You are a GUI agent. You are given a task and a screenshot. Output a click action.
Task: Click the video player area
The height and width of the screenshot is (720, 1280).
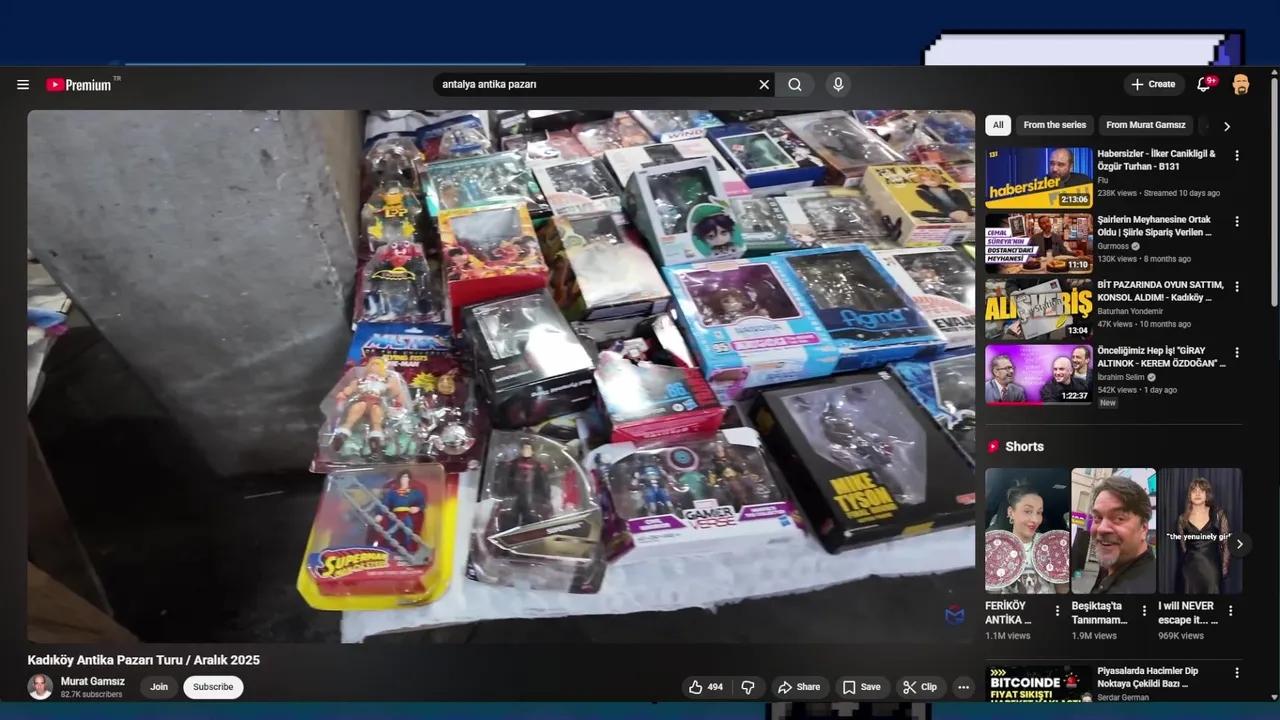coord(501,376)
